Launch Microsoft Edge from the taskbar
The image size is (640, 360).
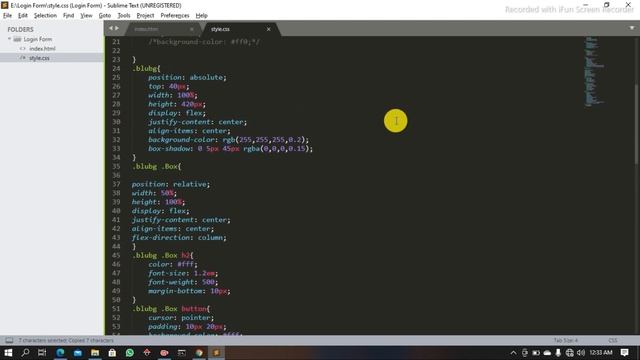pos(60,353)
